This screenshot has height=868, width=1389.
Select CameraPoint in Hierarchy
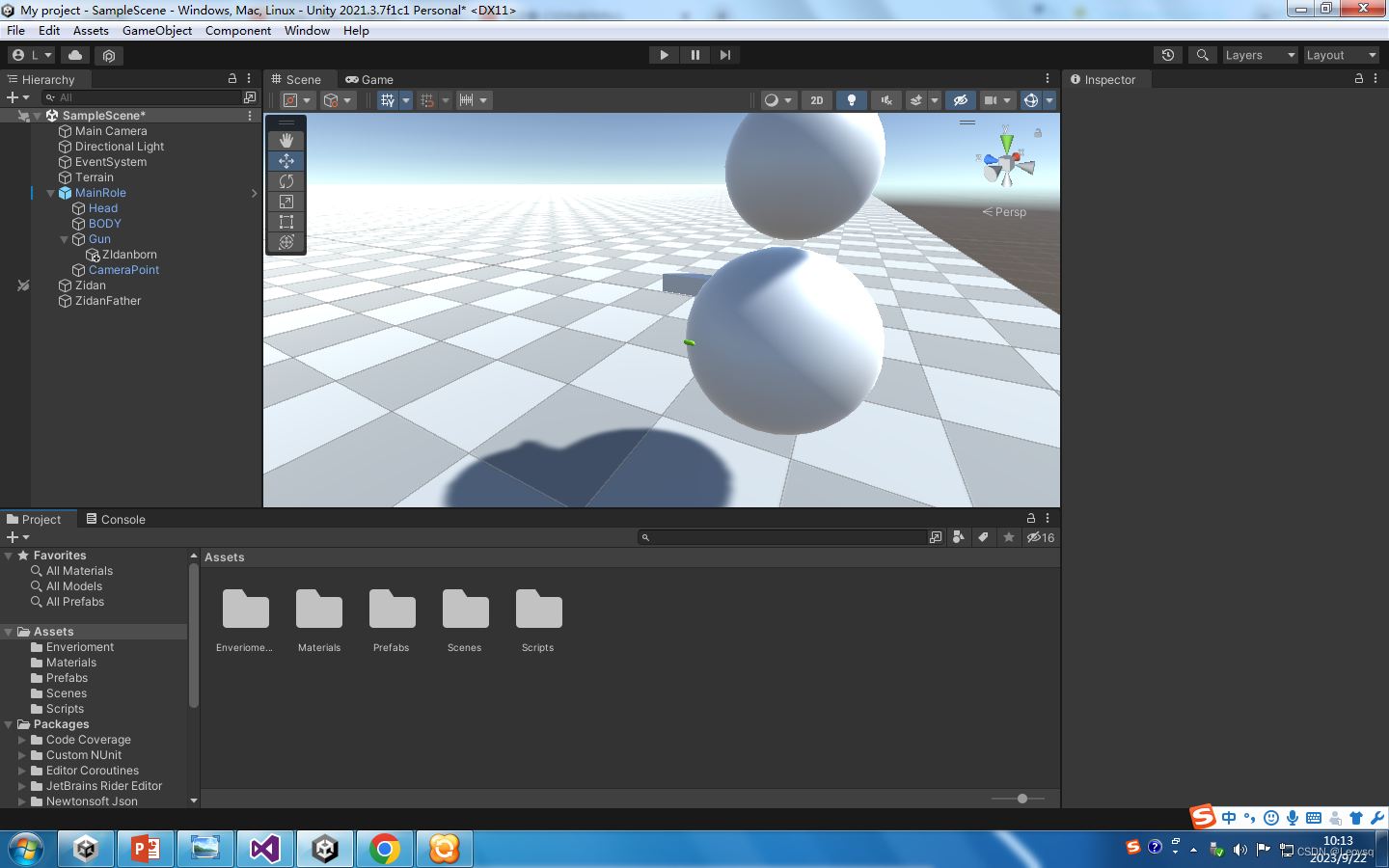pyautogui.click(x=123, y=270)
